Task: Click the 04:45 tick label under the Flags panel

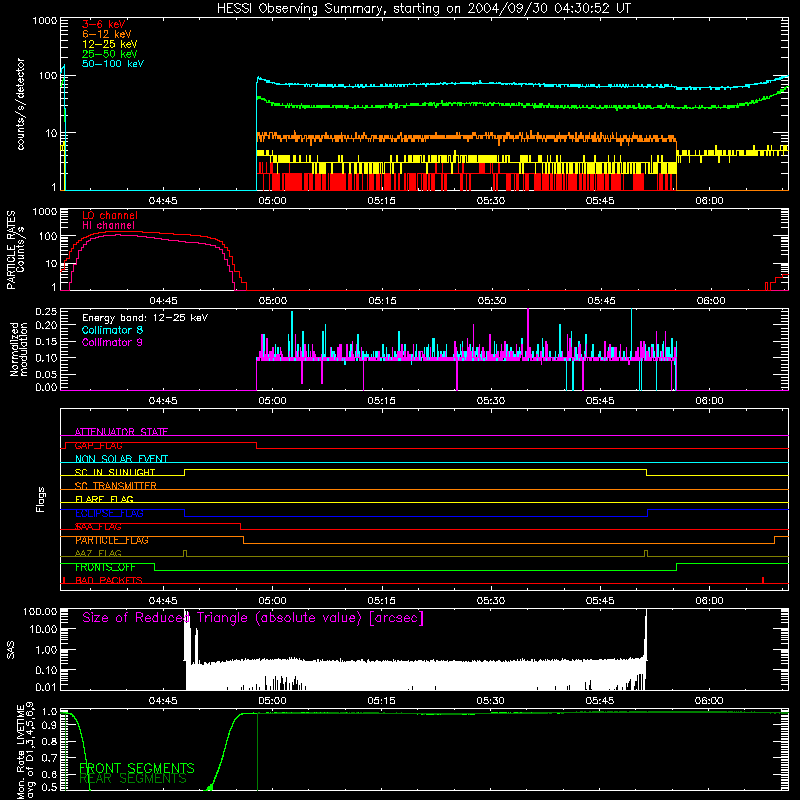Action: click(163, 601)
